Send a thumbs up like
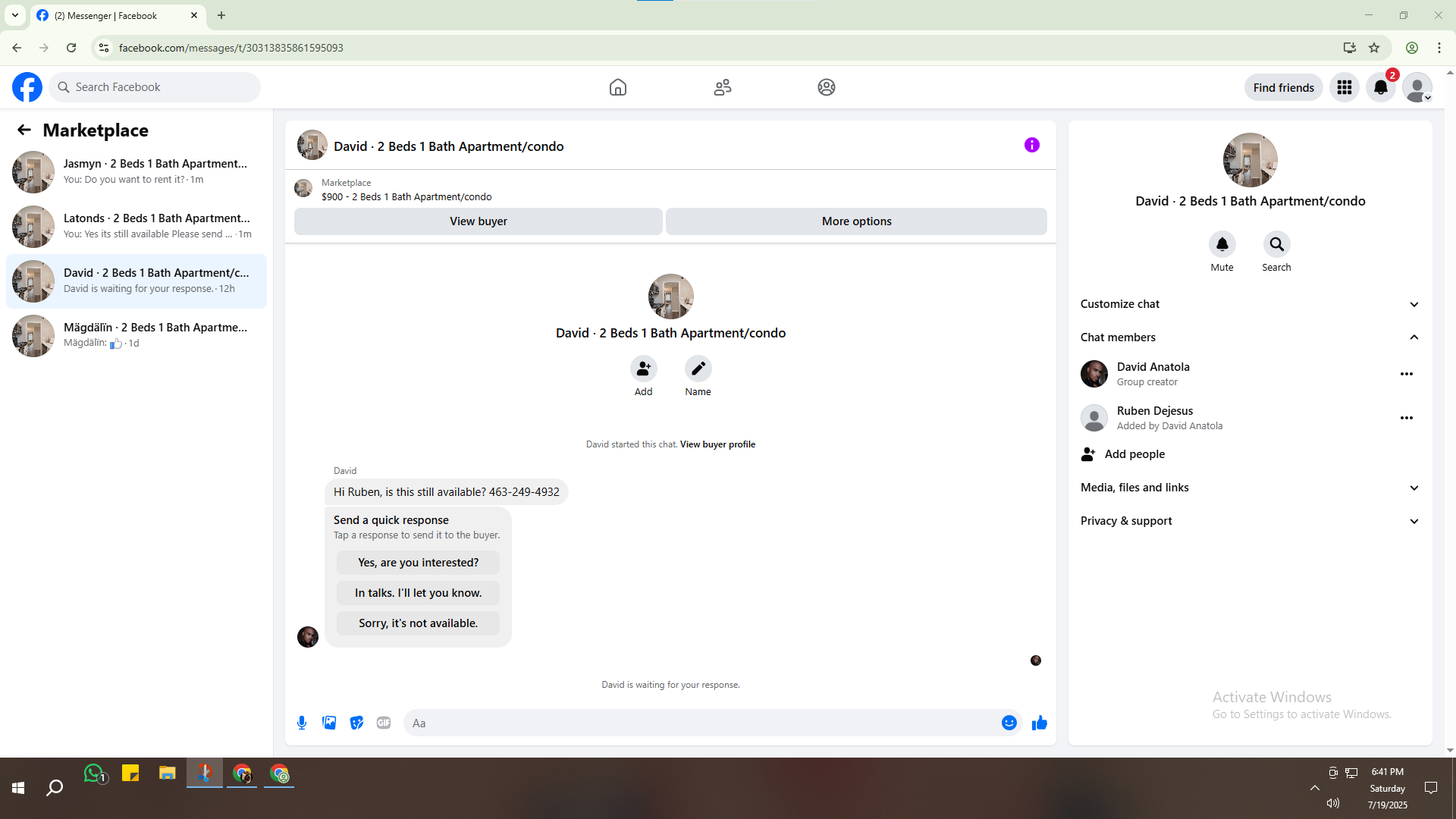The width and height of the screenshot is (1456, 819). (1039, 723)
